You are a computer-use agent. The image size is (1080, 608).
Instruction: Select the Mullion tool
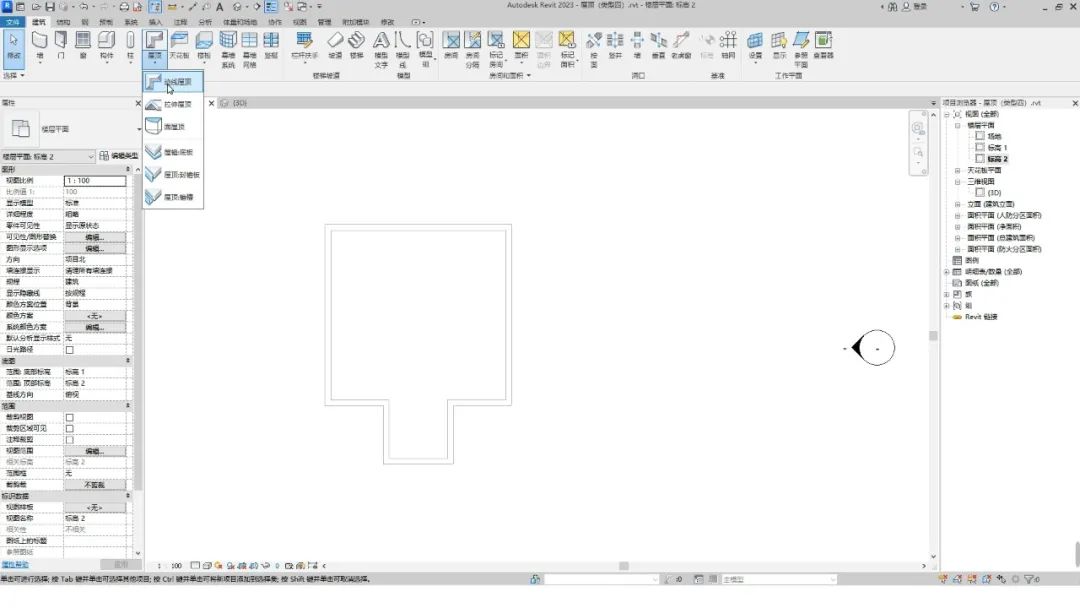point(271,45)
